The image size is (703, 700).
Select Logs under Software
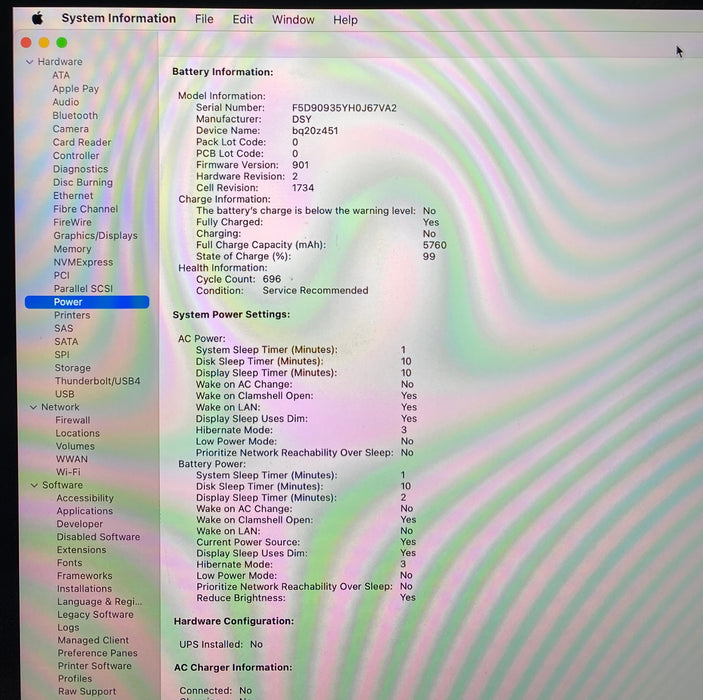tap(68, 628)
